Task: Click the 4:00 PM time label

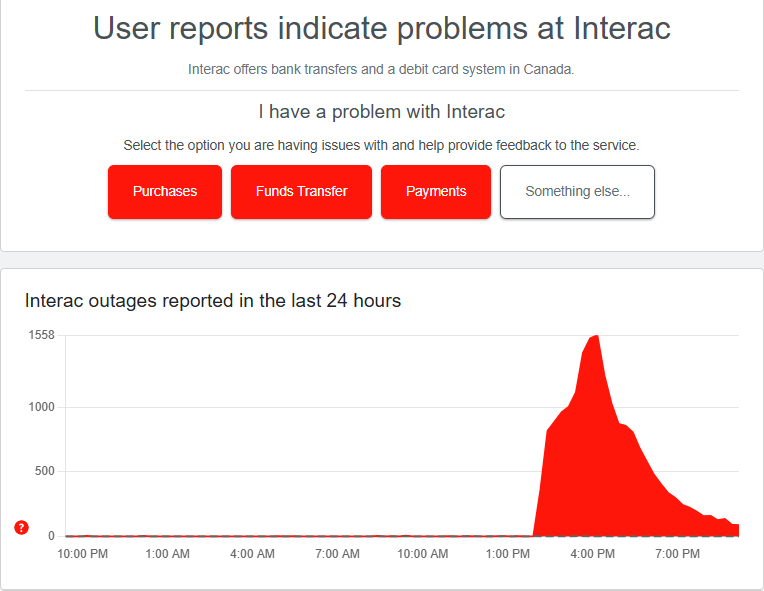Action: pyautogui.click(x=592, y=554)
